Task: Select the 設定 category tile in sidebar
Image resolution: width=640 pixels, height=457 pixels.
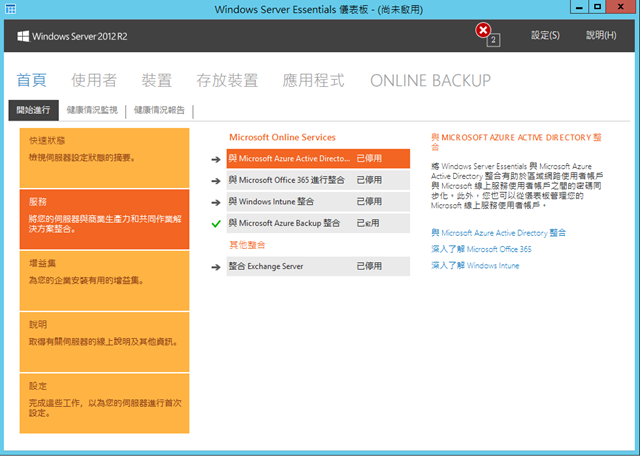Action: point(104,403)
